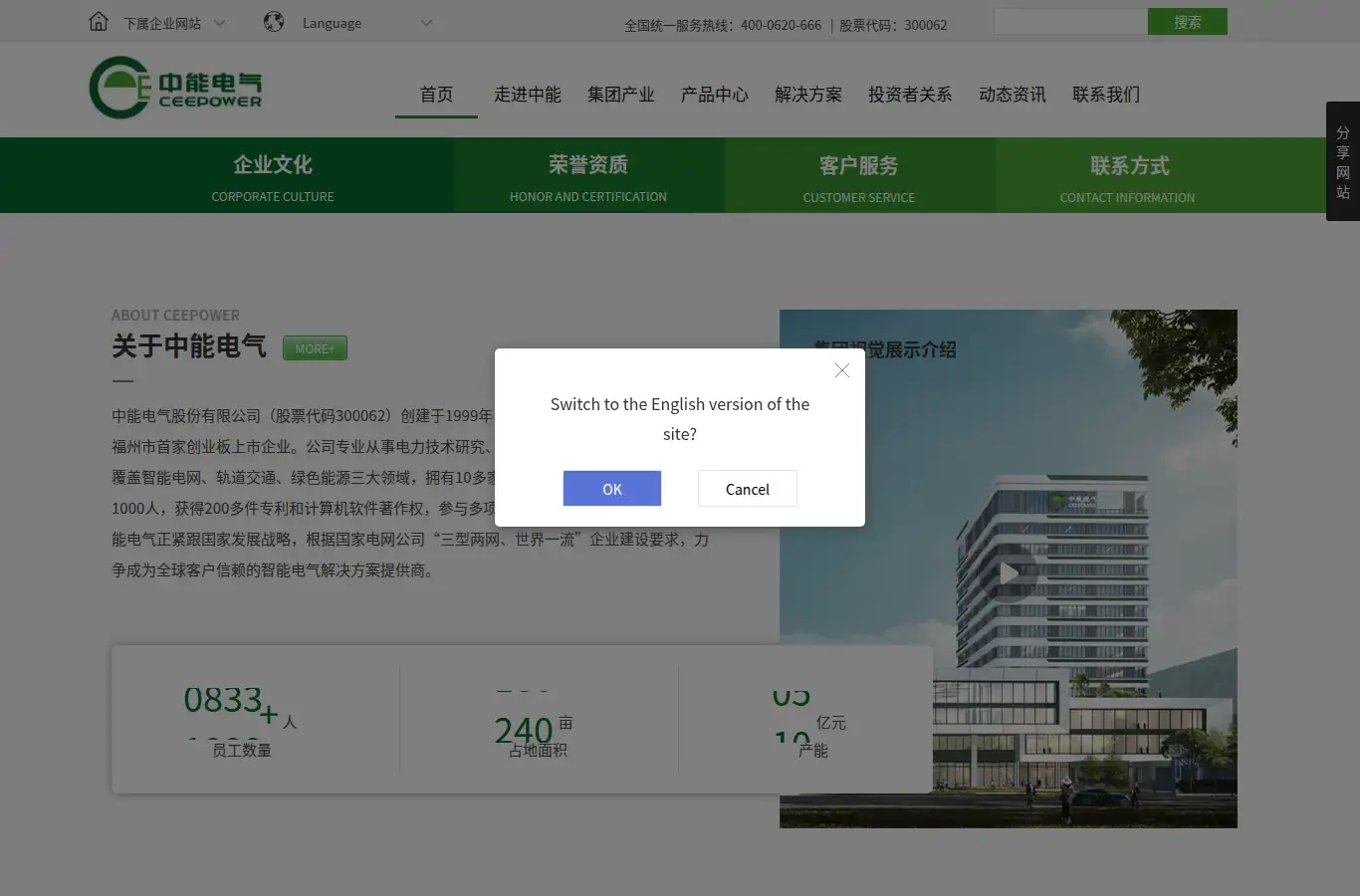Open the 动态资讯 menu item
1360x896 pixels.
pos(1013,95)
